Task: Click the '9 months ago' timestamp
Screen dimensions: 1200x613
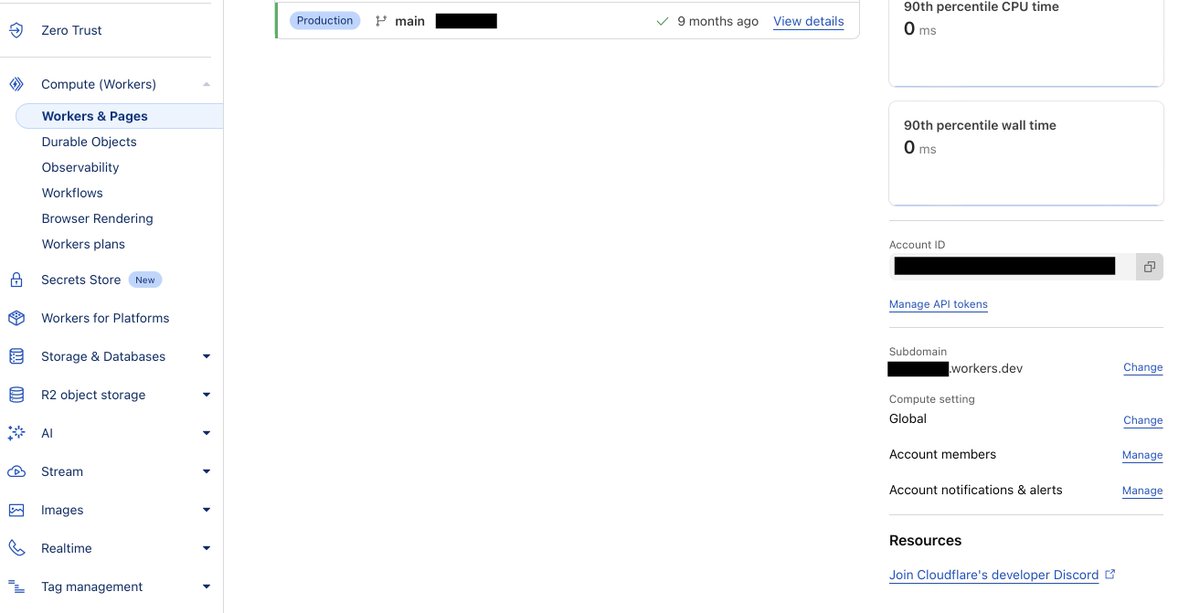Action: tap(718, 21)
